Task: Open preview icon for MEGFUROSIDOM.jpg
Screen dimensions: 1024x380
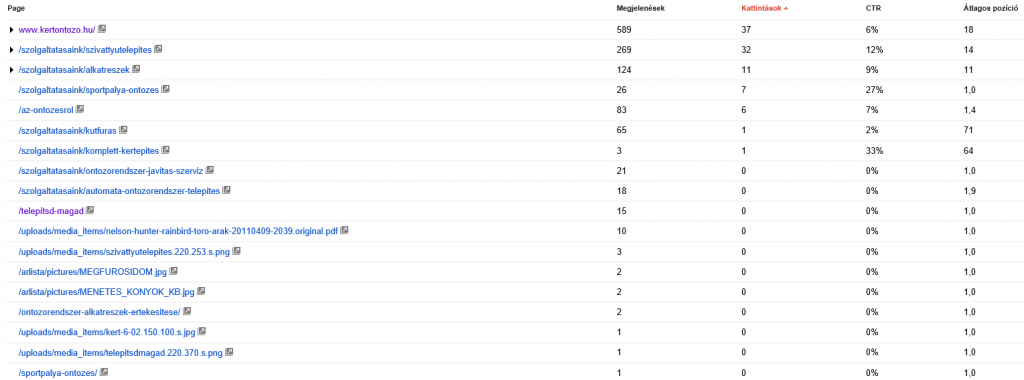Action: click(174, 271)
